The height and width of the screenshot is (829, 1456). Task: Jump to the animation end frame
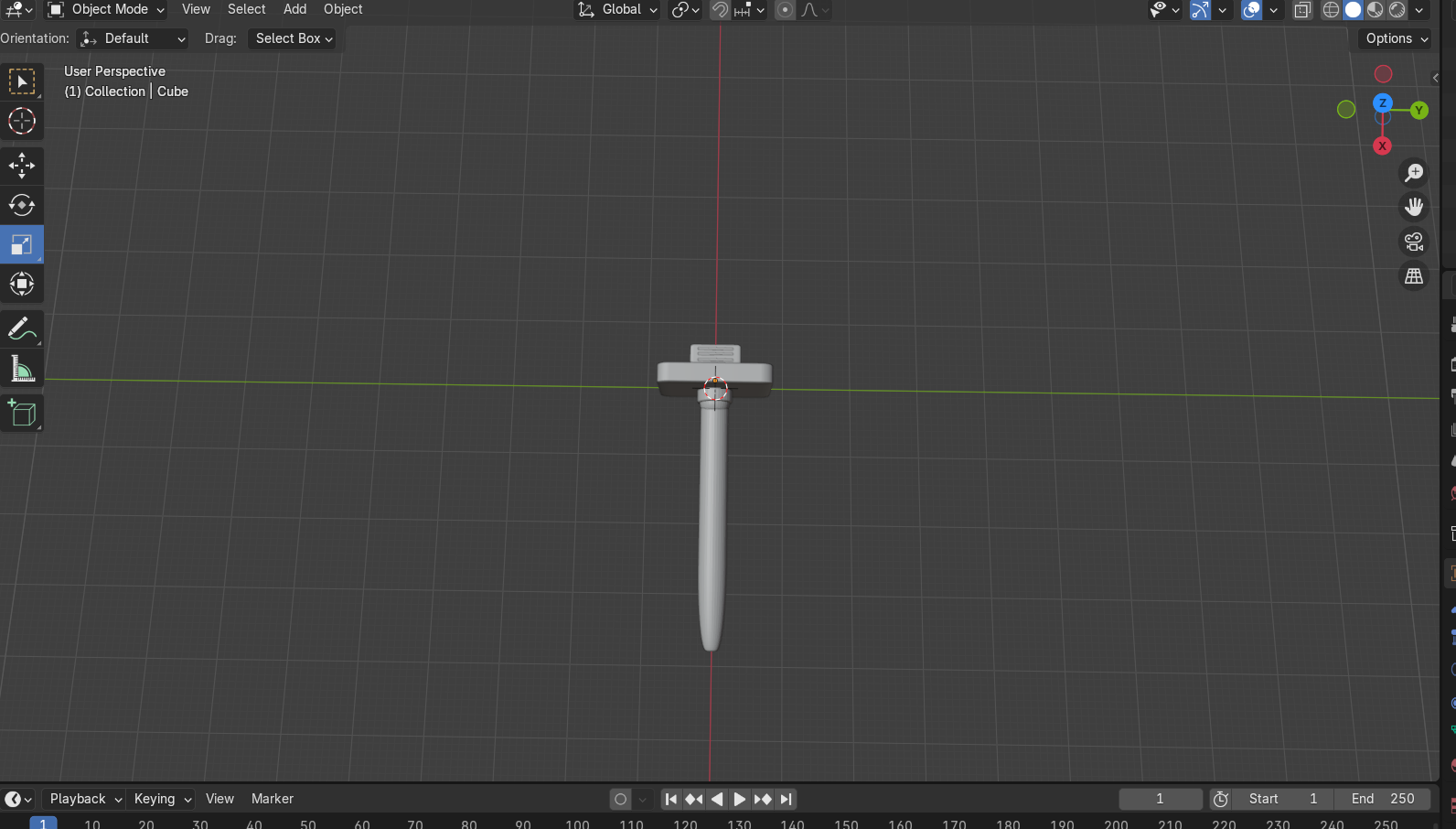click(x=787, y=799)
